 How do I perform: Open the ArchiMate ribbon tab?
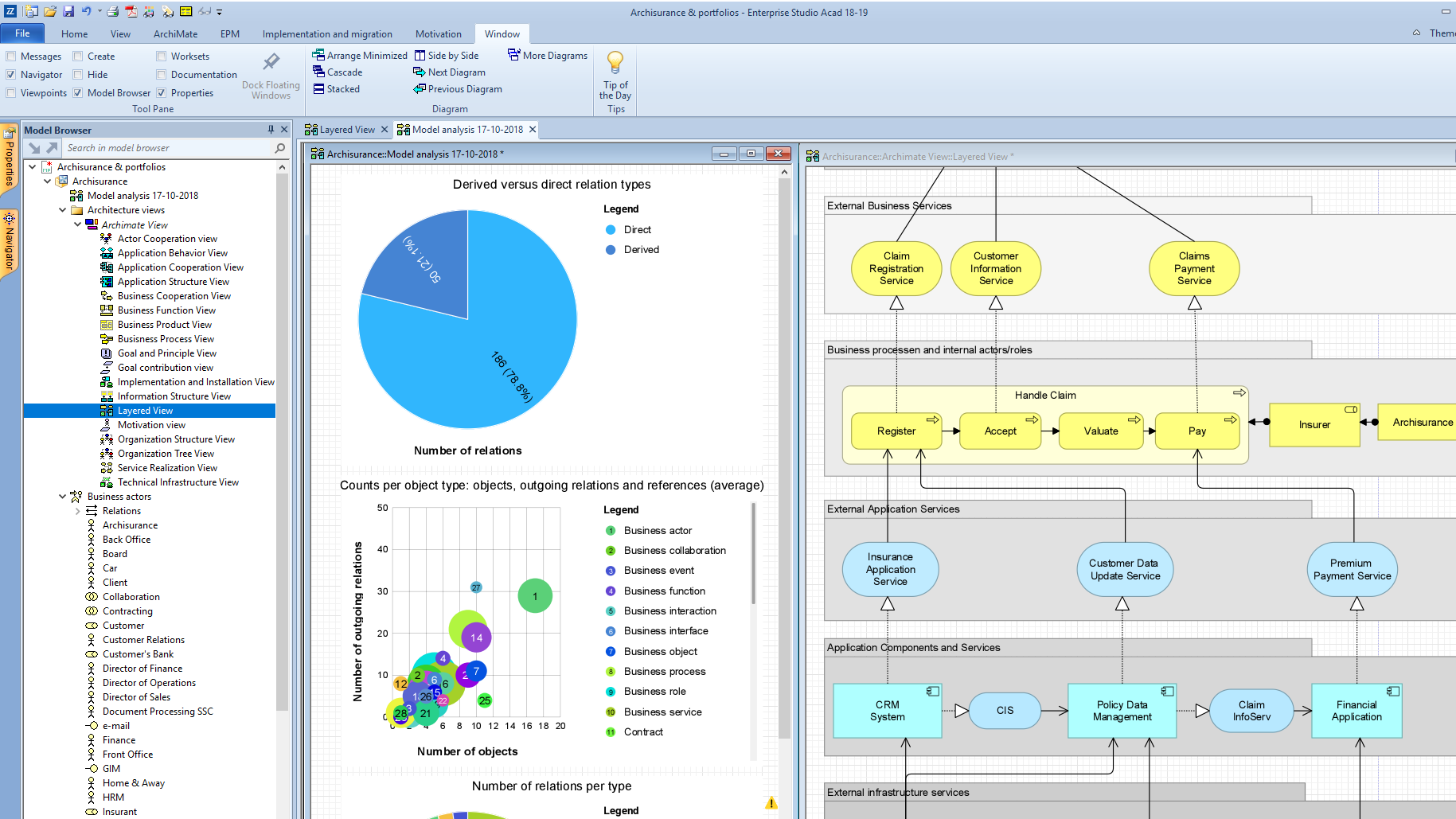pos(175,34)
